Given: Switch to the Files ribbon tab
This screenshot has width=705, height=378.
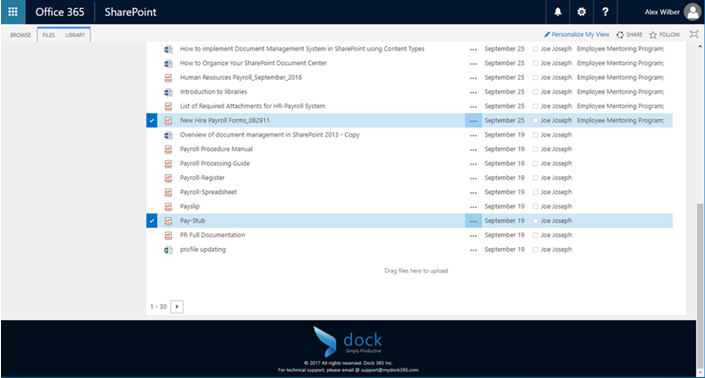Looking at the screenshot, I should [x=49, y=35].
